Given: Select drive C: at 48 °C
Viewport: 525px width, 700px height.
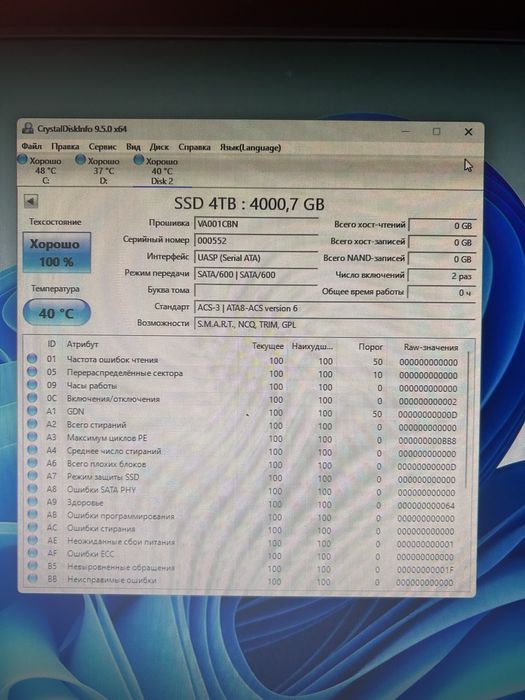Looking at the screenshot, I should point(41,170).
